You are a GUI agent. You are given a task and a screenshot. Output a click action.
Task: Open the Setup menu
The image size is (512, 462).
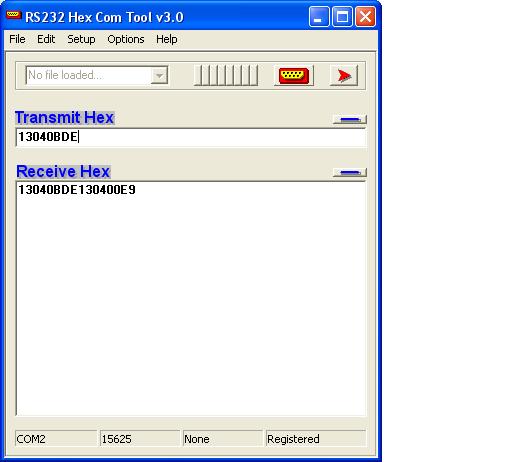[81, 39]
